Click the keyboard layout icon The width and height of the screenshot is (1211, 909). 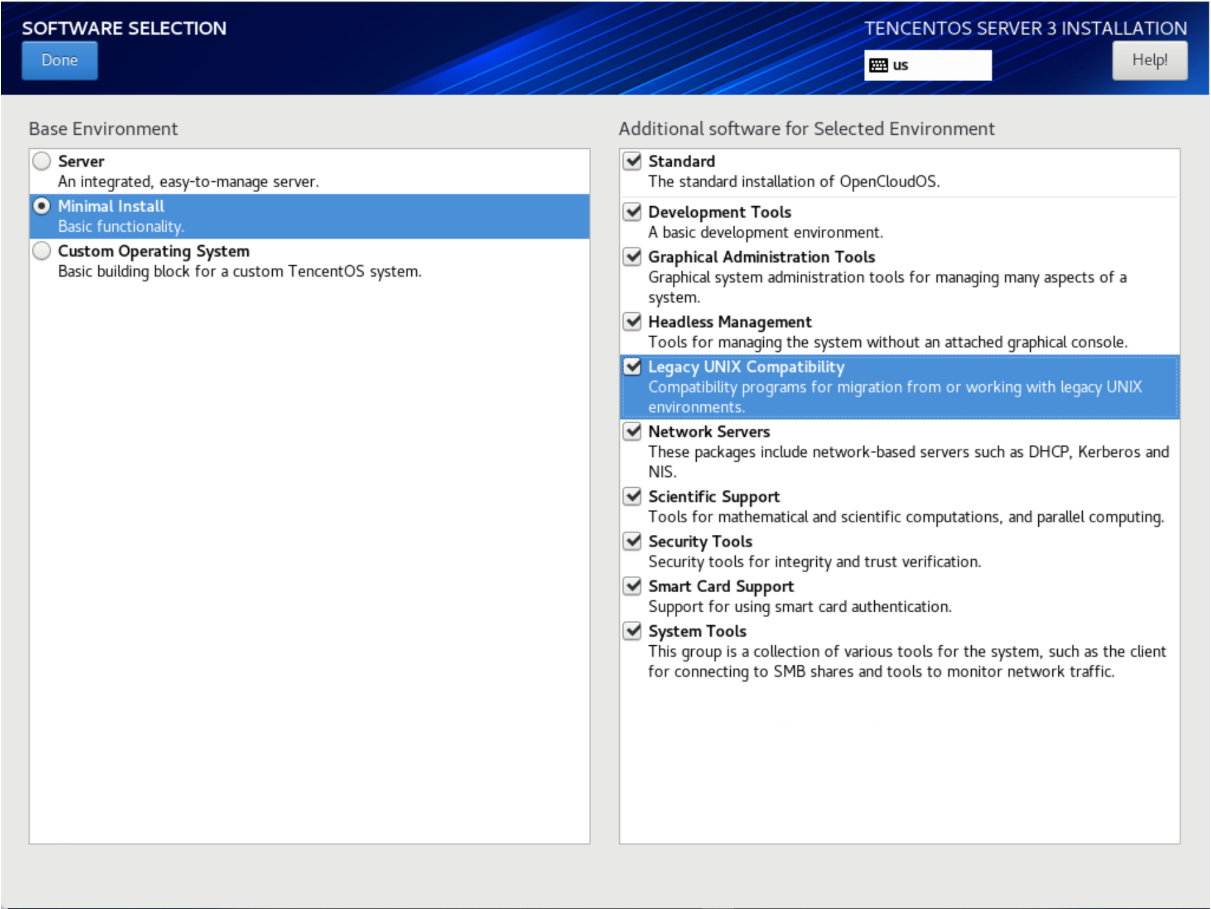coord(878,65)
